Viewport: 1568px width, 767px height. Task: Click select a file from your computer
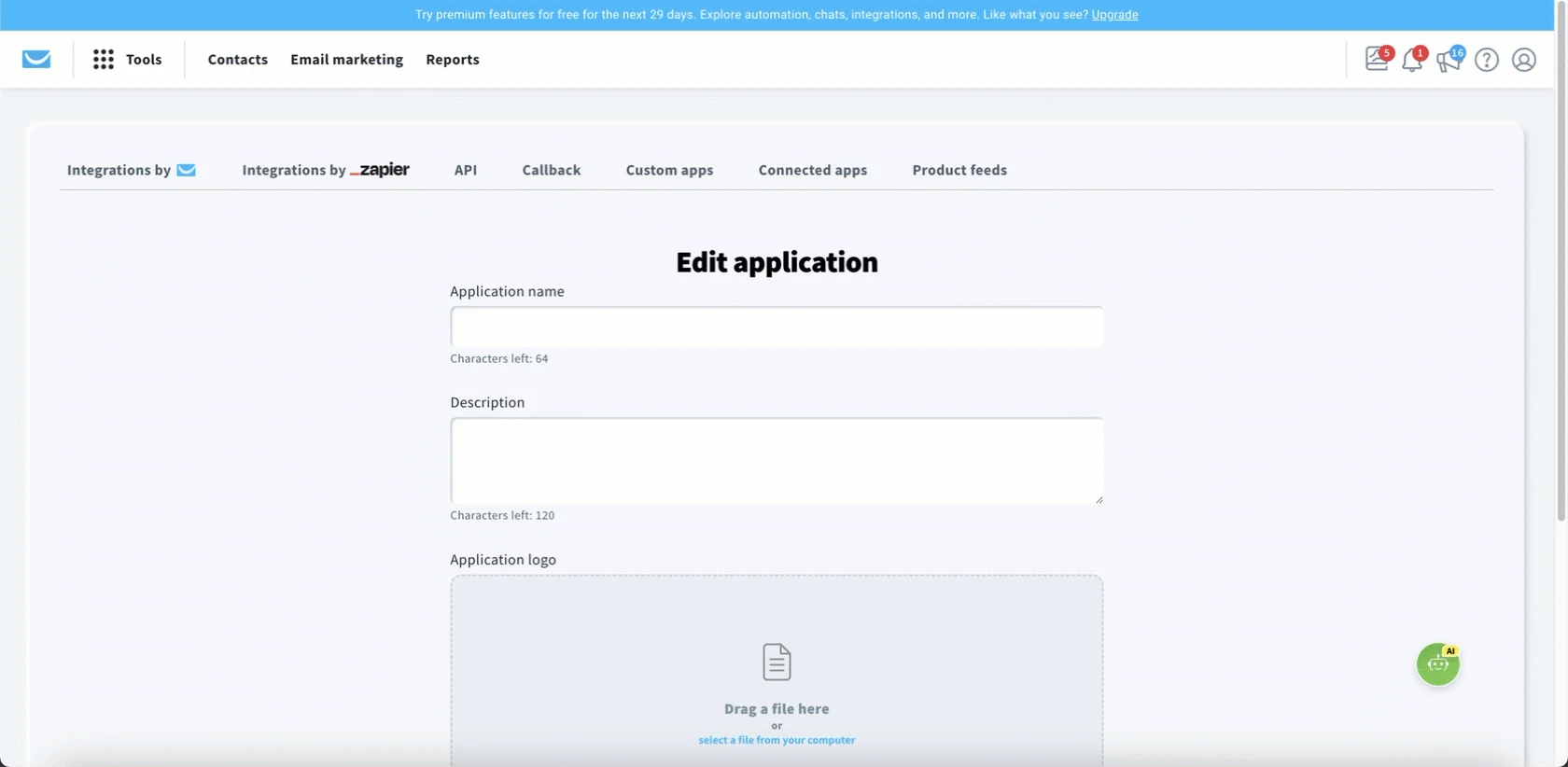777,740
